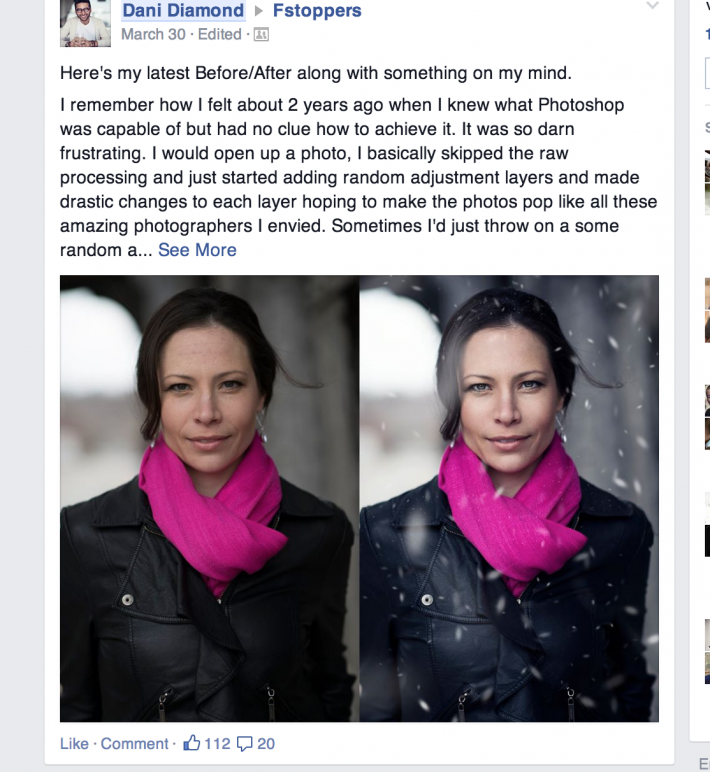View the 112 people who liked
Viewport: 710px width, 772px height.
click(217, 743)
